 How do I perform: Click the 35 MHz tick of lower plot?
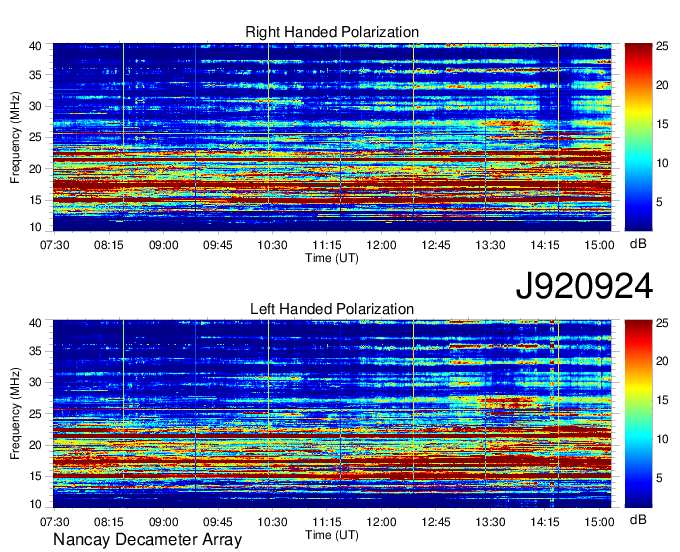tap(35, 351)
